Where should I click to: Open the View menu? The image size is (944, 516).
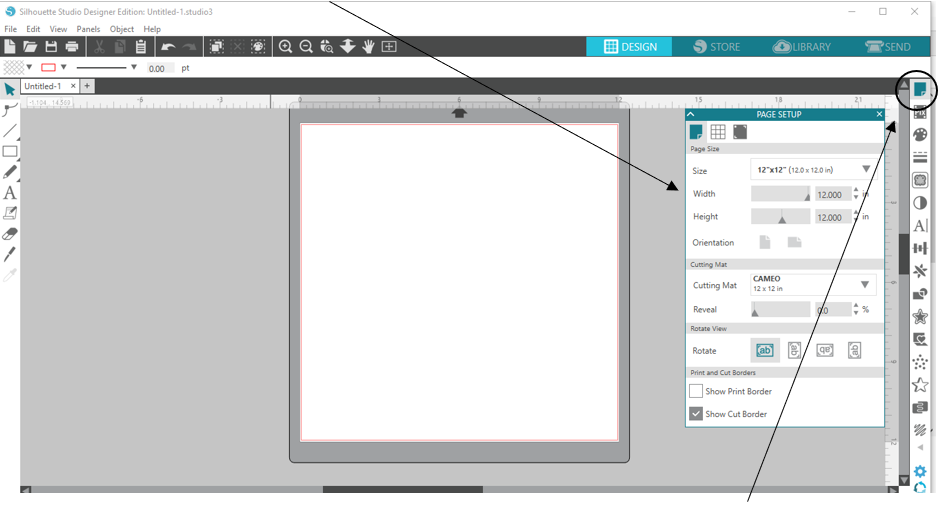tap(58, 29)
